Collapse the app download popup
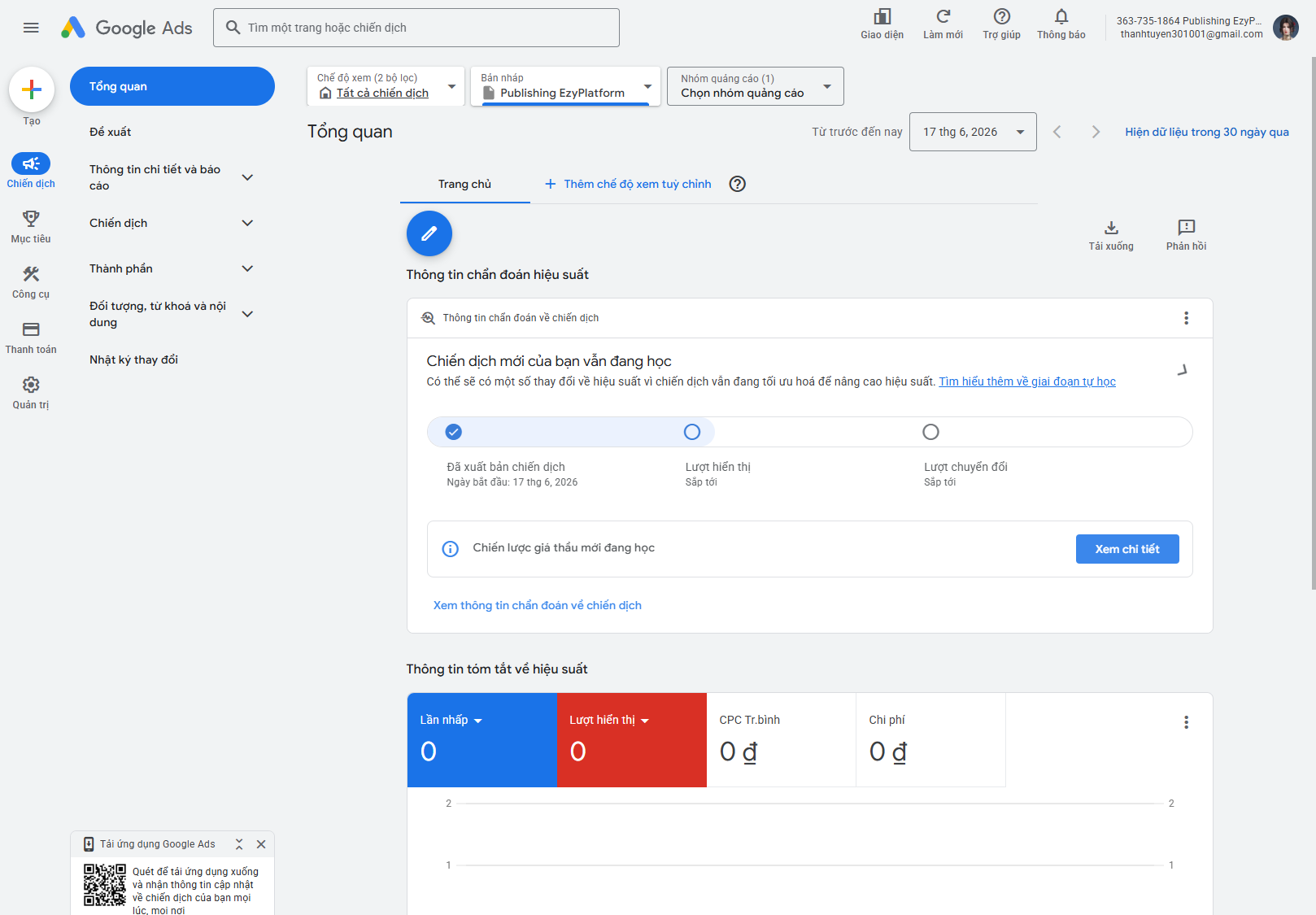The image size is (1316, 915). [x=239, y=844]
